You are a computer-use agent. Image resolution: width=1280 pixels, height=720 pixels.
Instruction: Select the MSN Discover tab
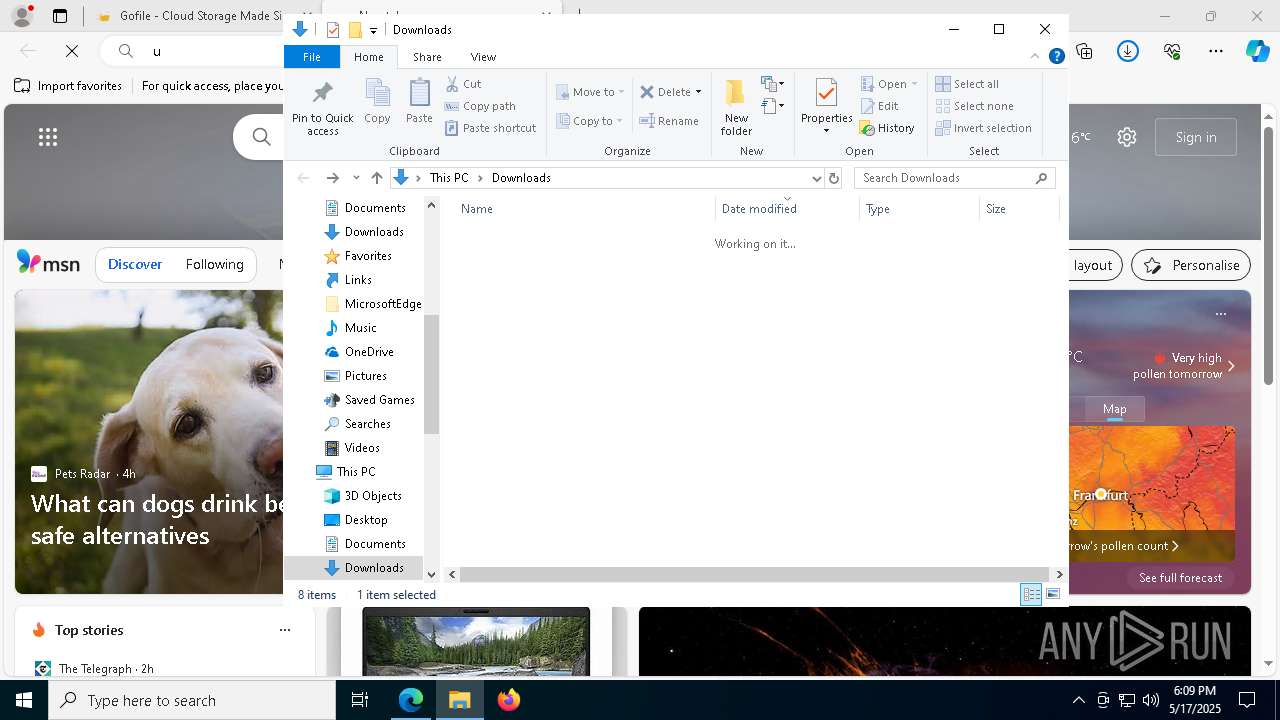click(135, 265)
